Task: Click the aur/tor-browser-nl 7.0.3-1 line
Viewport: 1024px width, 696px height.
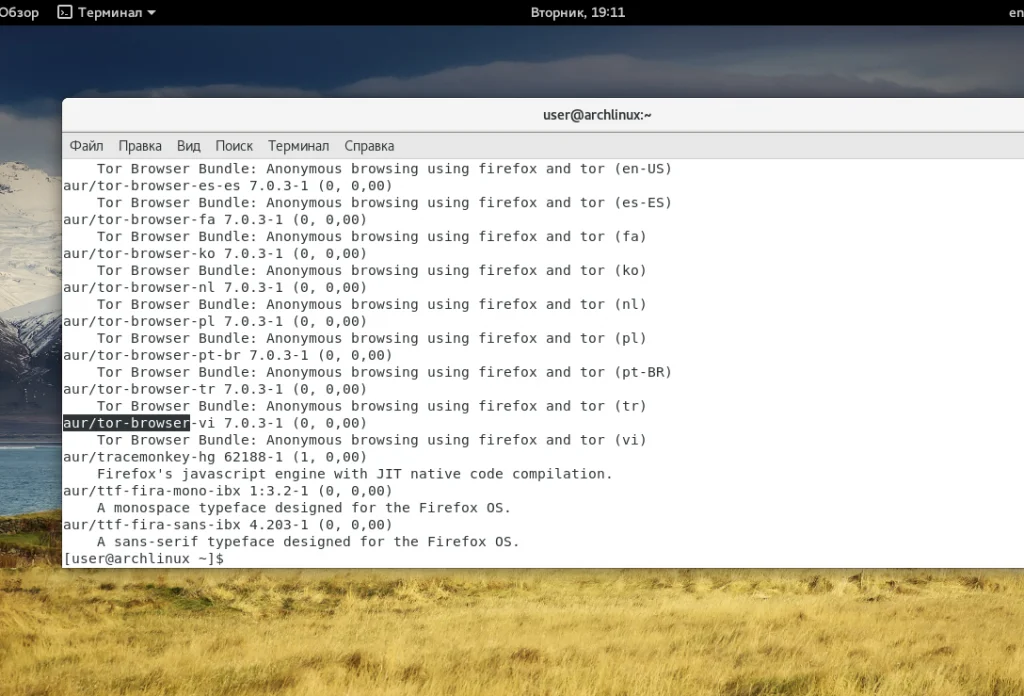Action: click(215, 287)
